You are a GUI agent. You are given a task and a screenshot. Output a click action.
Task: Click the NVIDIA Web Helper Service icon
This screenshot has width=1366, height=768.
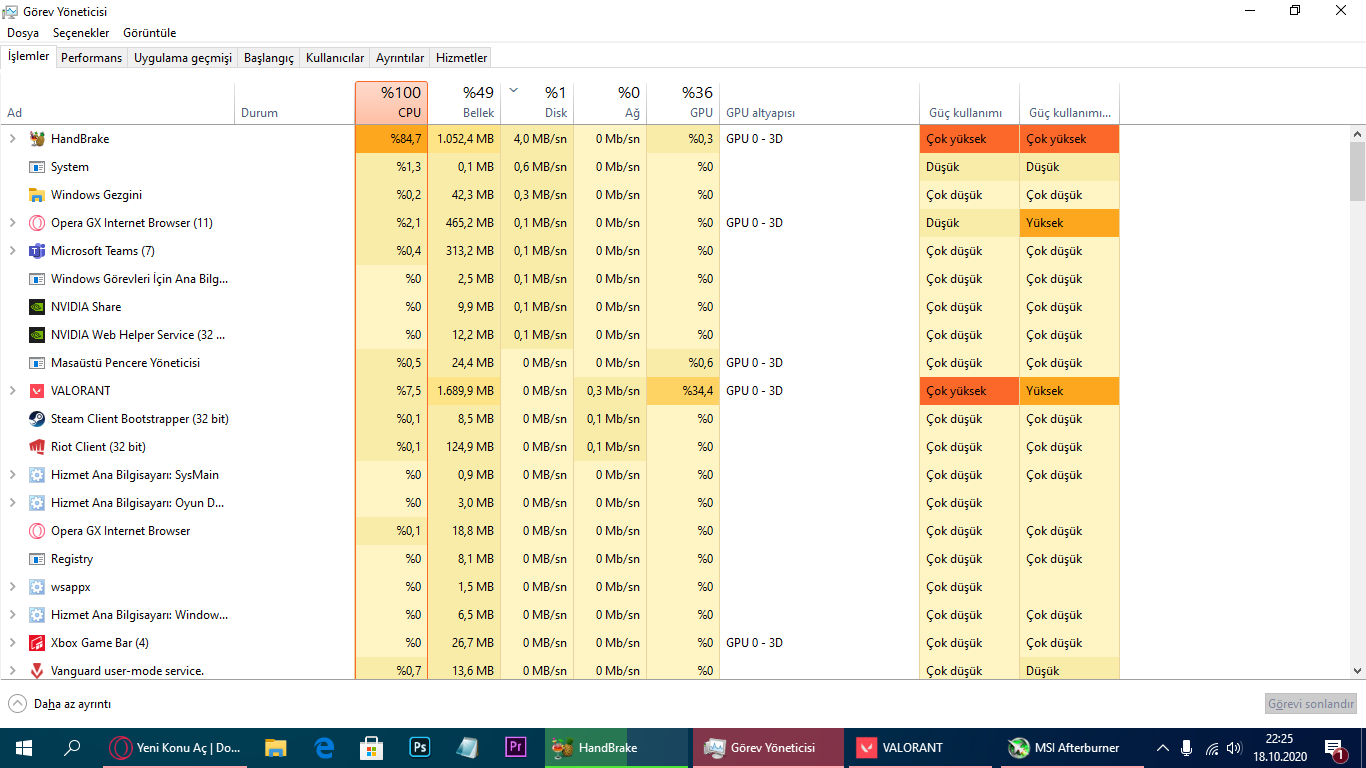pos(37,335)
